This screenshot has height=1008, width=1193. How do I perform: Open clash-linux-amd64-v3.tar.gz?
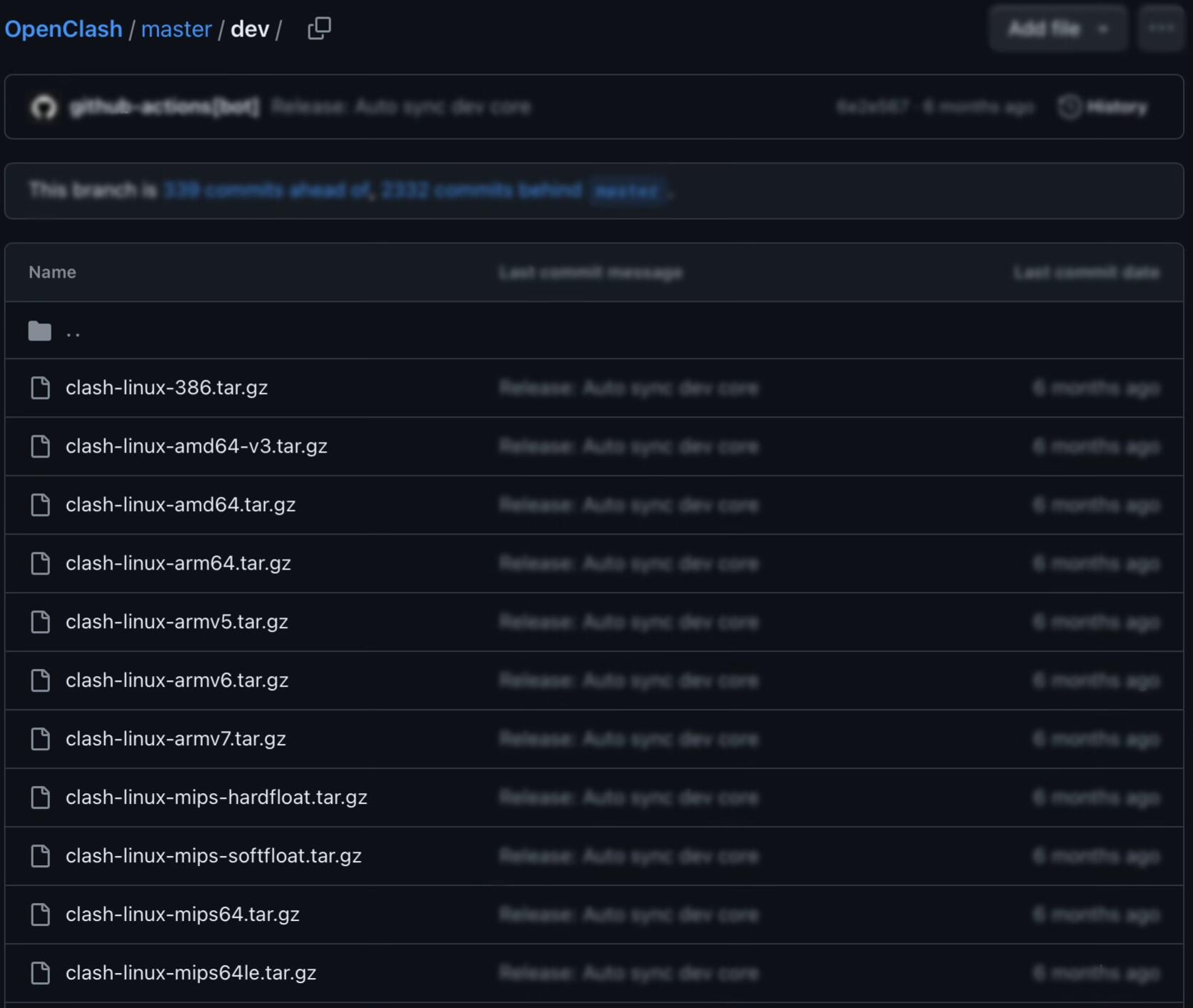196,446
